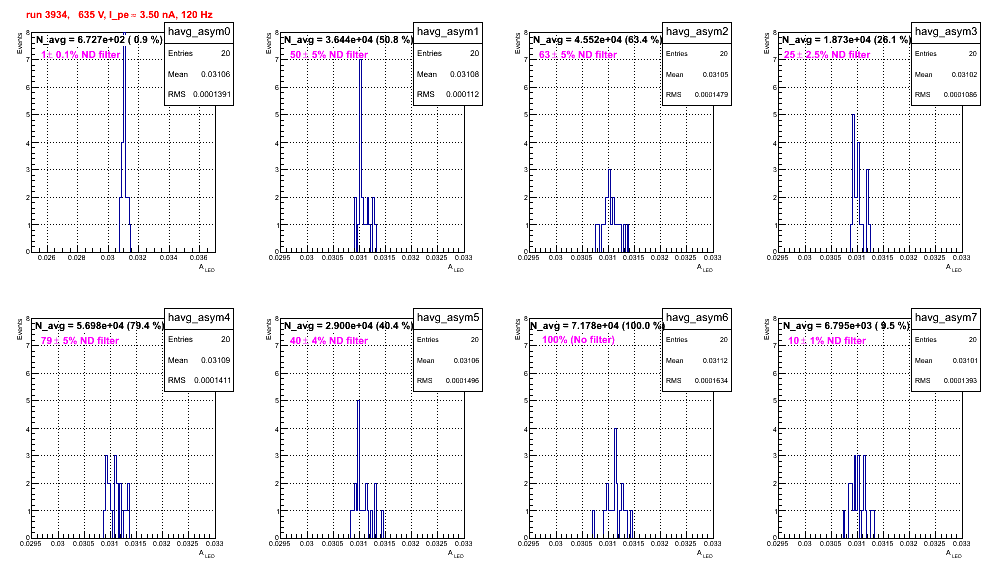Click the N_avg = 7.178e+04 label
This screenshot has height=572, width=996.
pos(596,326)
